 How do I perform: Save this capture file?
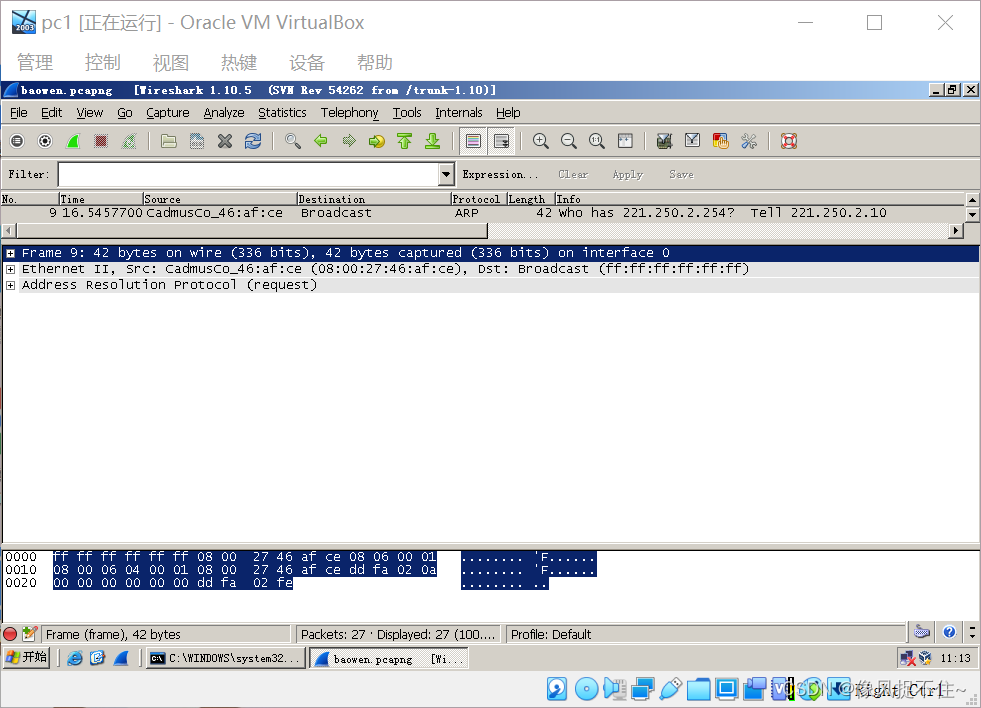pos(196,141)
